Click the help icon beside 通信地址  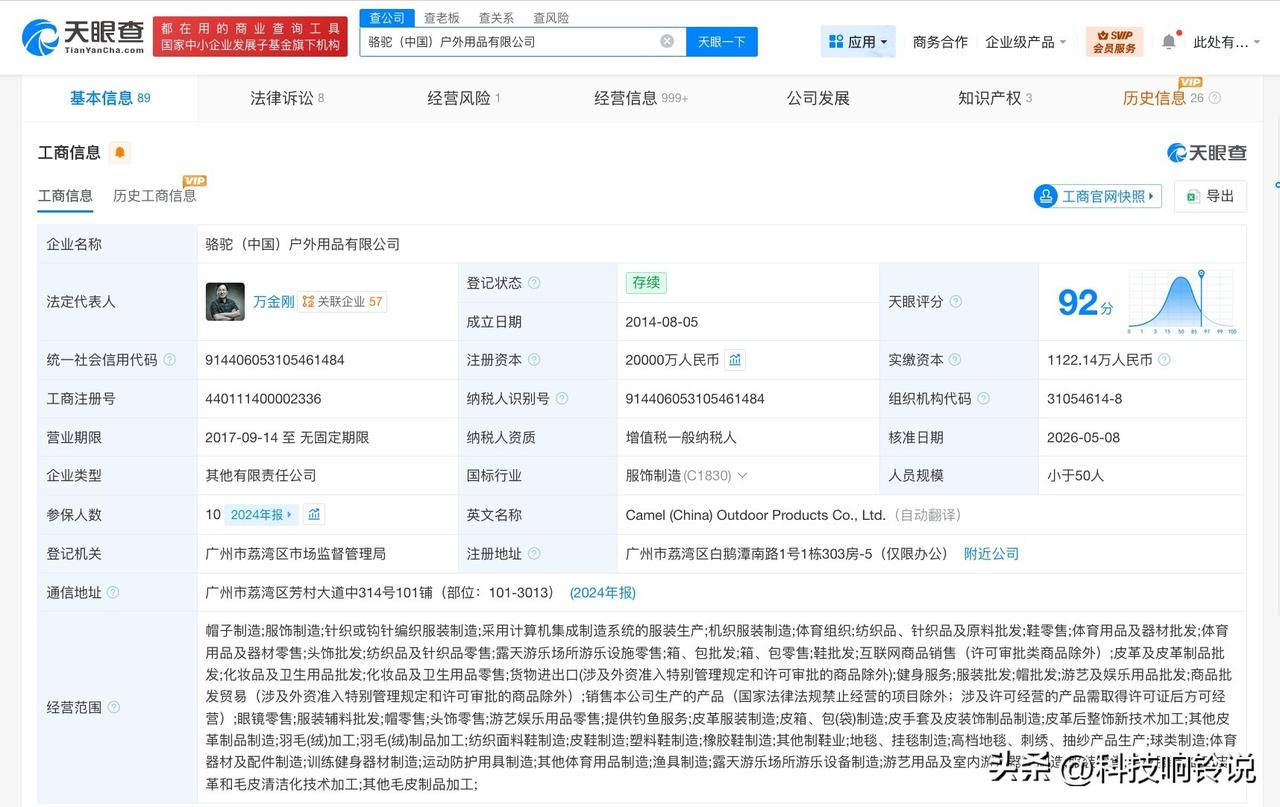tap(113, 593)
